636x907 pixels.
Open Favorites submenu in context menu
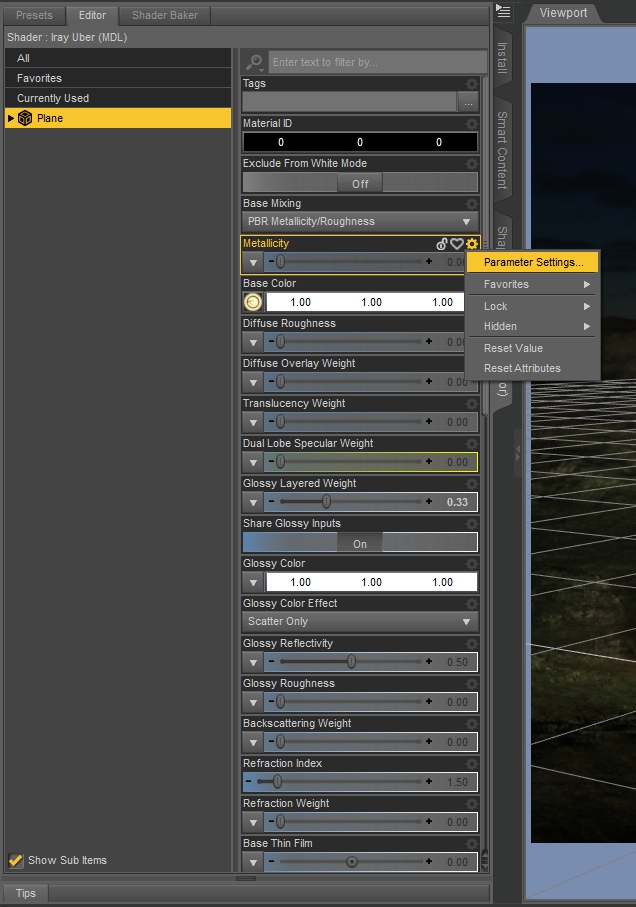[533, 284]
